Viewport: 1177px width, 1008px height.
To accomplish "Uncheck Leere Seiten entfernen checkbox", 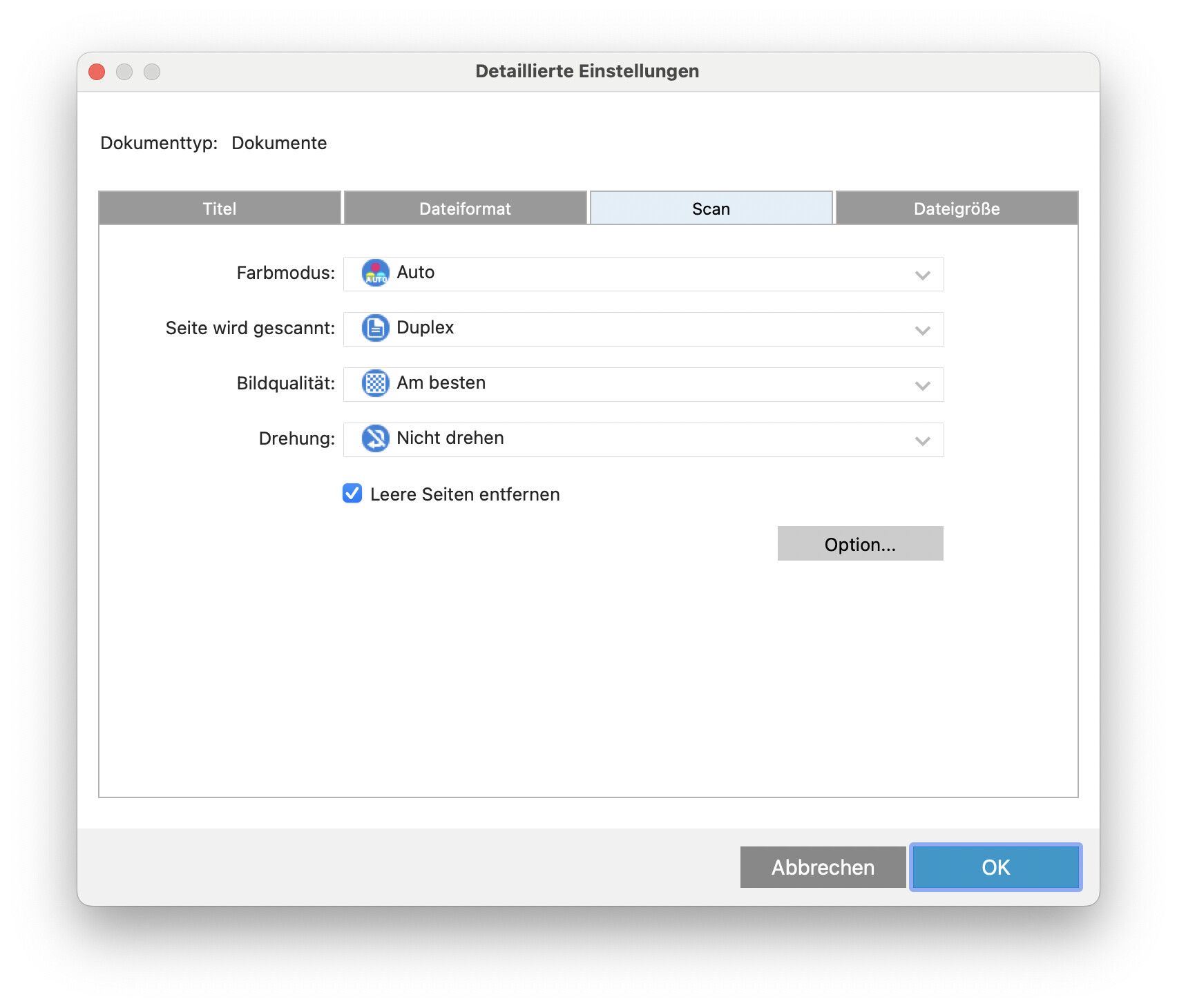I will [352, 494].
